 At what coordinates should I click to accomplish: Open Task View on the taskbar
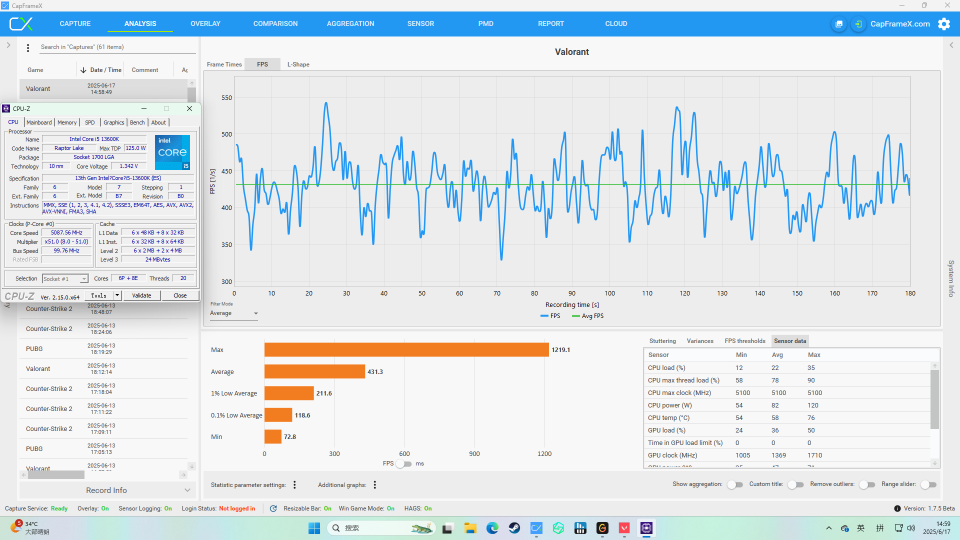click(x=448, y=528)
